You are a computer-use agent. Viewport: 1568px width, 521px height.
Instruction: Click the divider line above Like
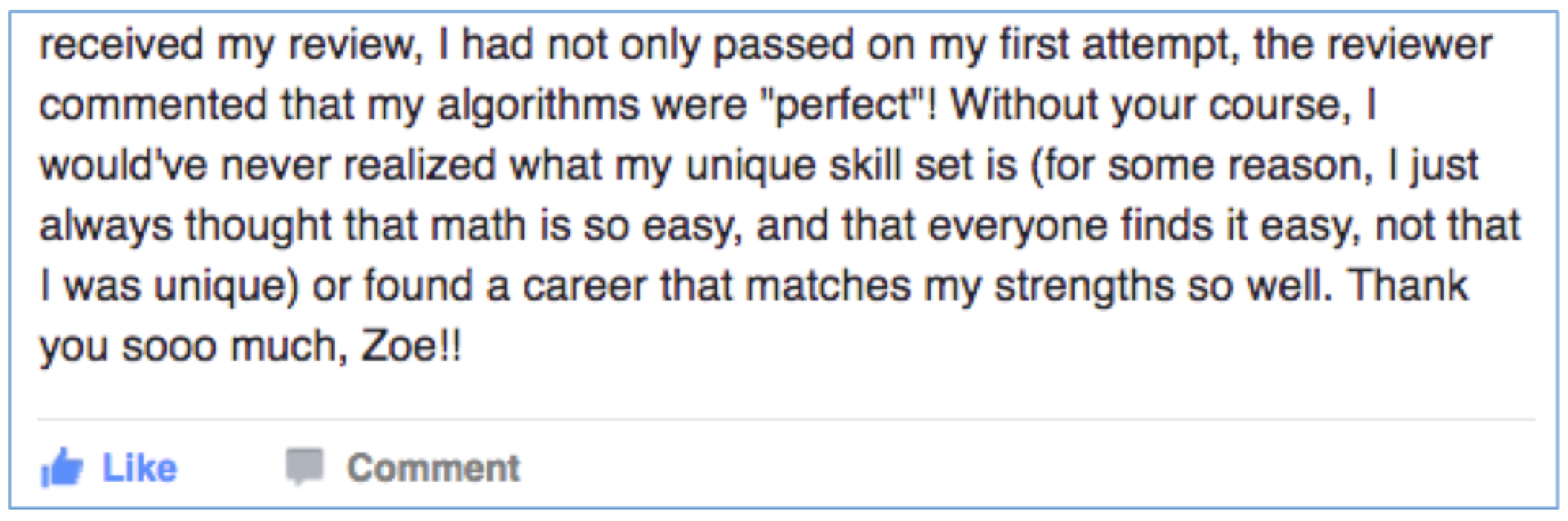pyautogui.click(x=786, y=421)
